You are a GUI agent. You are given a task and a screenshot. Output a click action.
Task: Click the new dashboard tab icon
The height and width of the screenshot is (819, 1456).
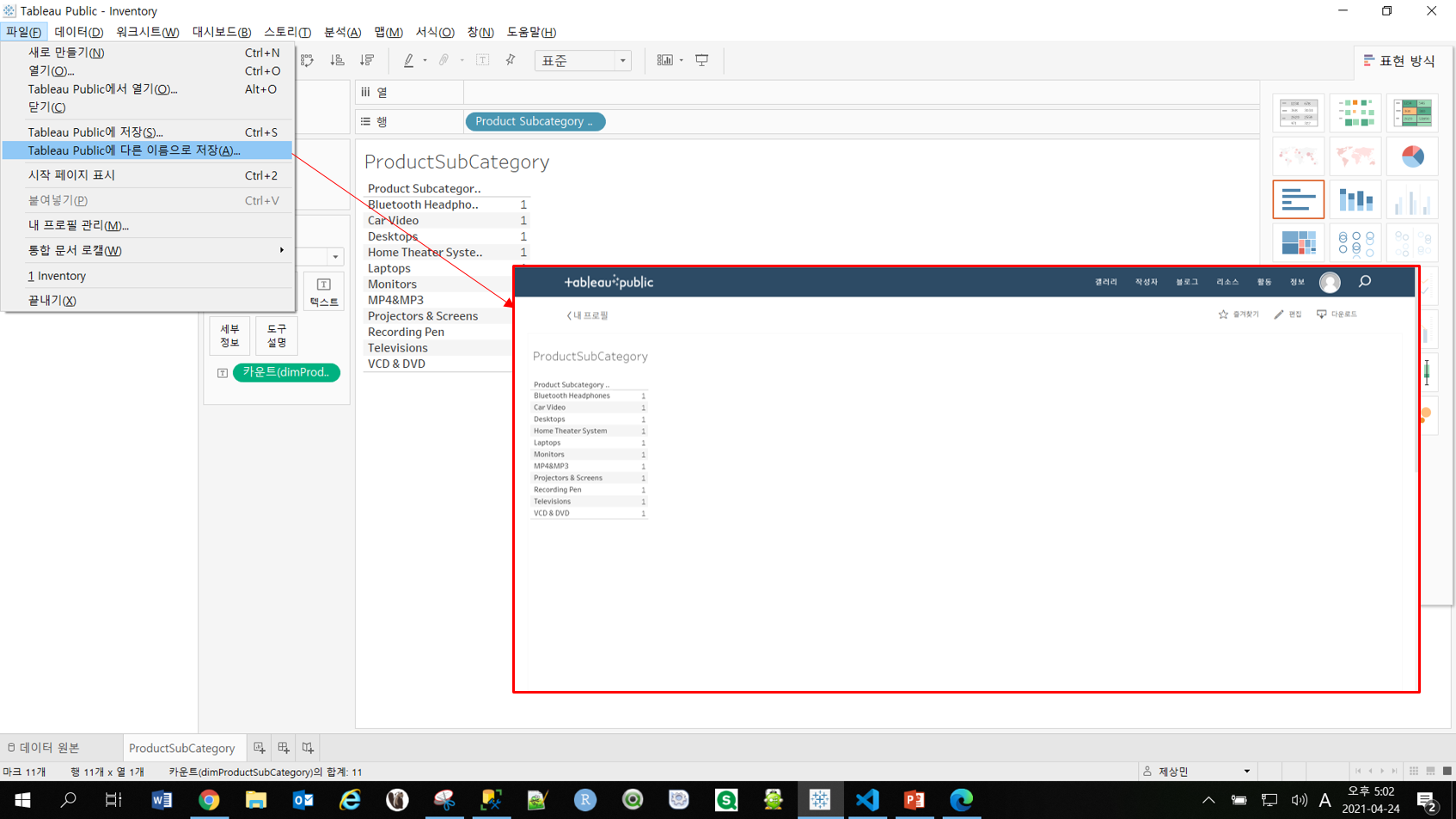[284, 748]
